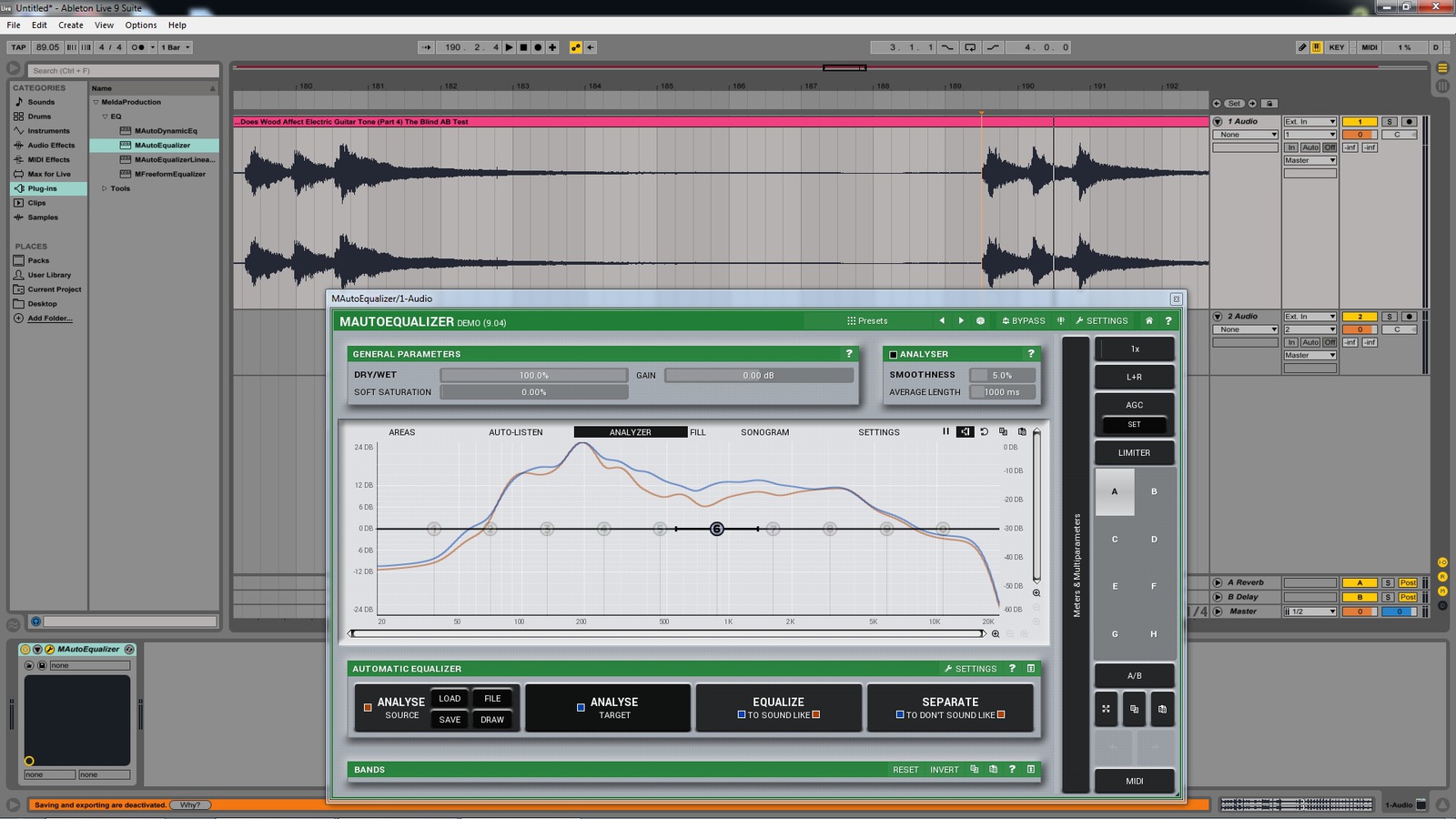
Task: Click the Why? link in status bar
Action: 190,804
